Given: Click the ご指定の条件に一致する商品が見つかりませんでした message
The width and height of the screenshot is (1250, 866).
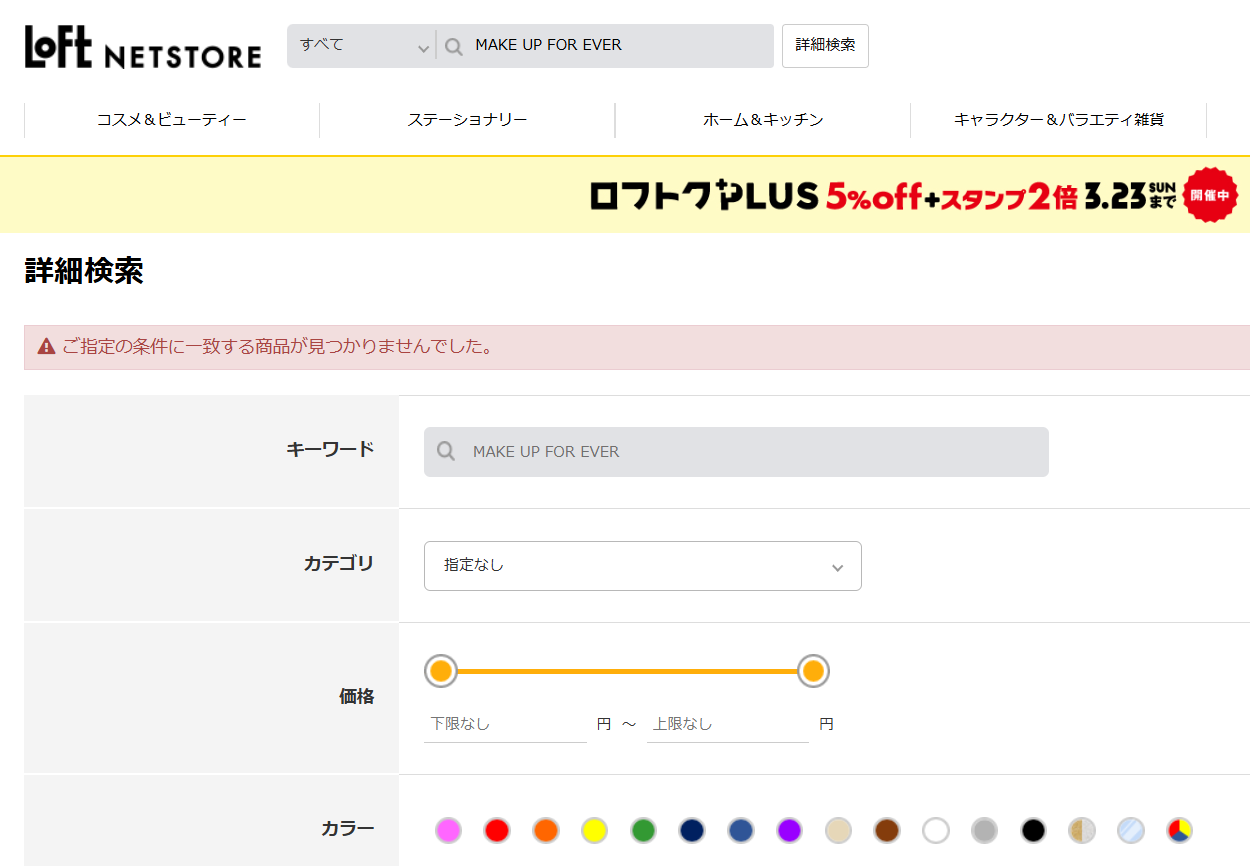Looking at the screenshot, I should point(277,347).
